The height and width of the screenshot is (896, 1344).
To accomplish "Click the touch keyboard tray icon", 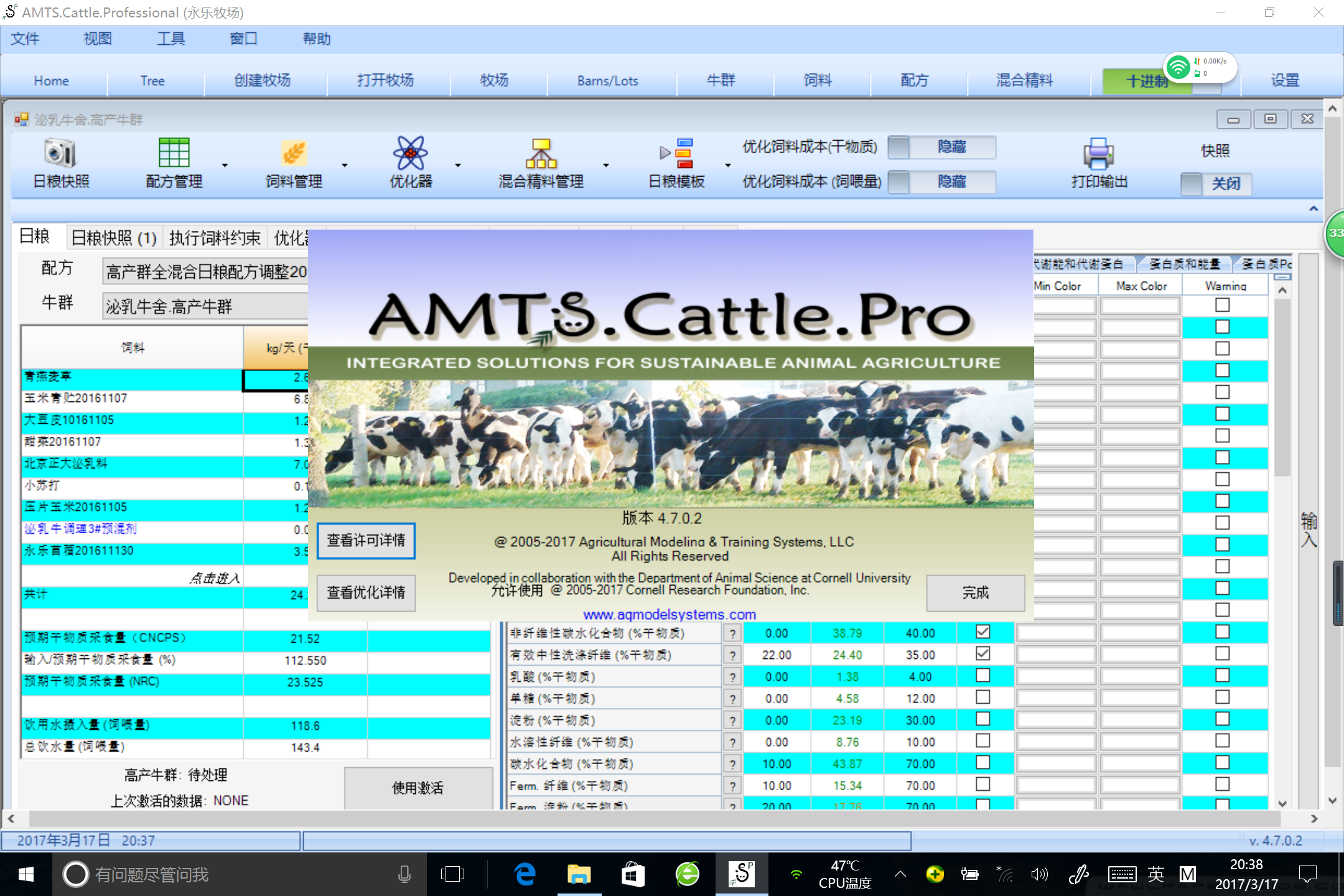I will tap(1121, 874).
